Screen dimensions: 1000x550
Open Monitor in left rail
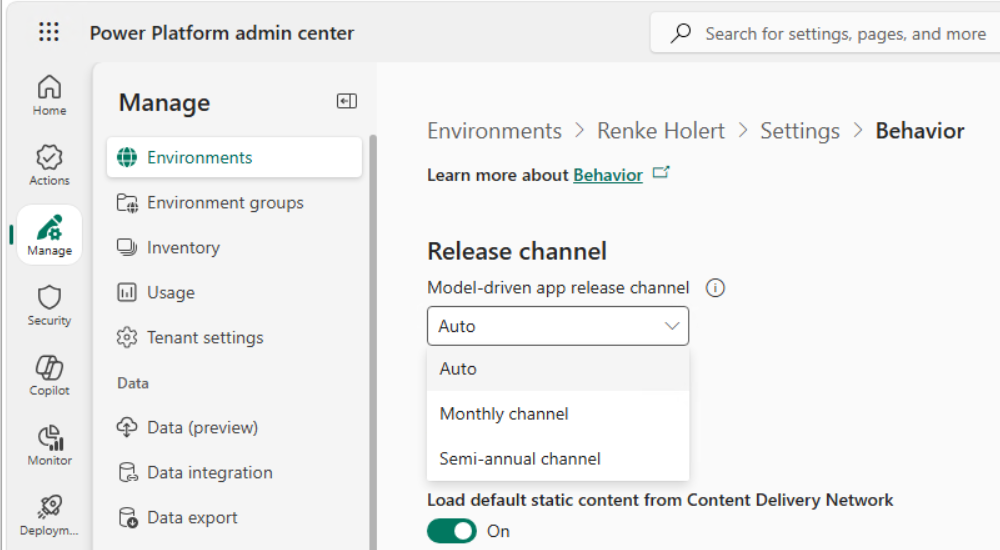click(49, 445)
